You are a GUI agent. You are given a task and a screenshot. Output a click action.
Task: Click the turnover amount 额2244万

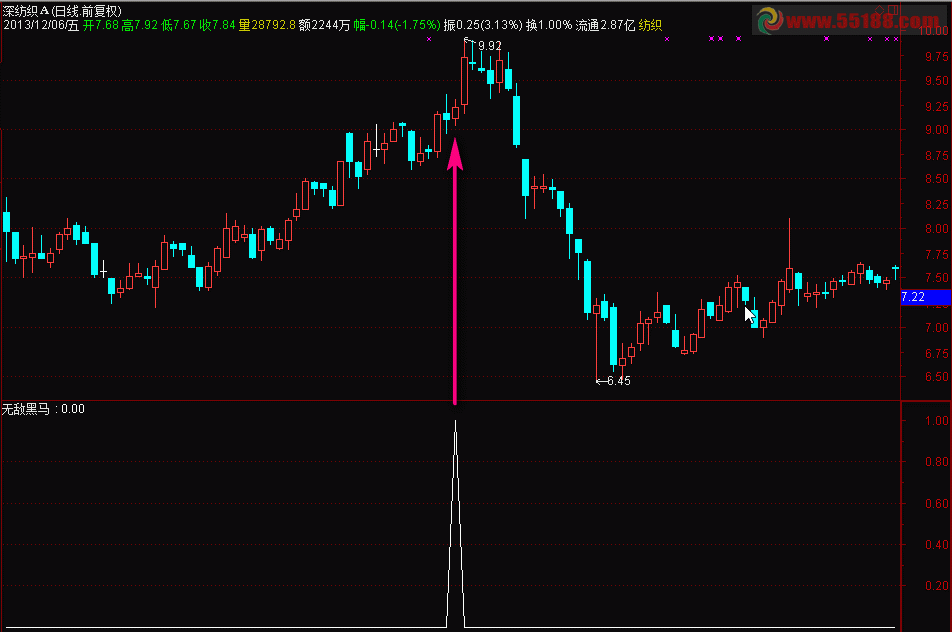point(325,25)
